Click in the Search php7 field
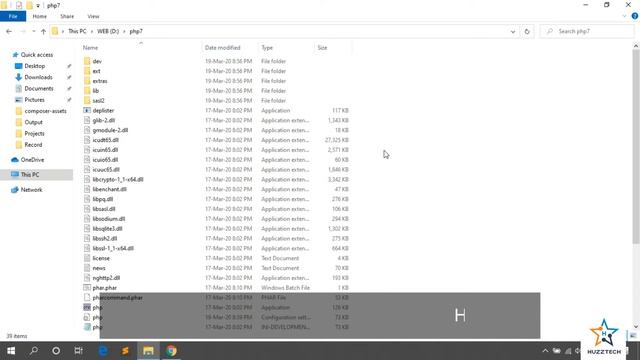The image size is (640, 360). click(587, 31)
